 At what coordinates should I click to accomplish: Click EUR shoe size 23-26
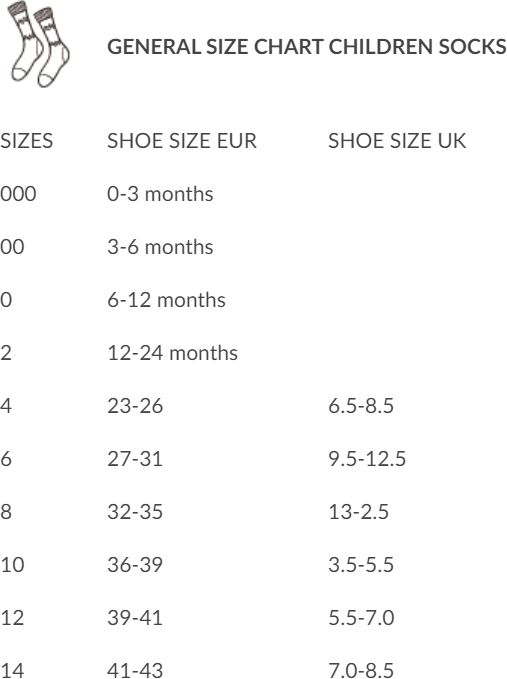click(135, 406)
